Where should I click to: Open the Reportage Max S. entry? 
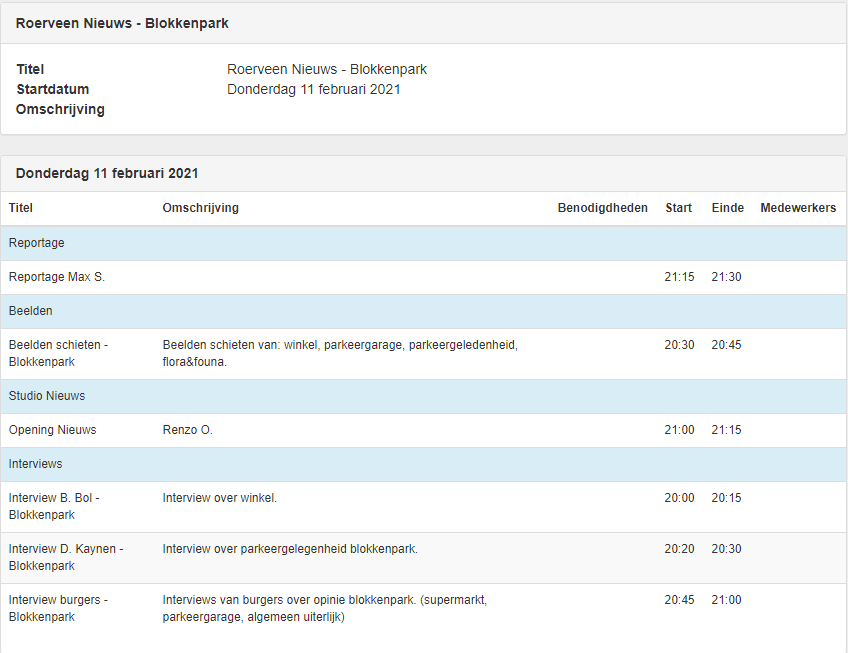click(x=57, y=277)
